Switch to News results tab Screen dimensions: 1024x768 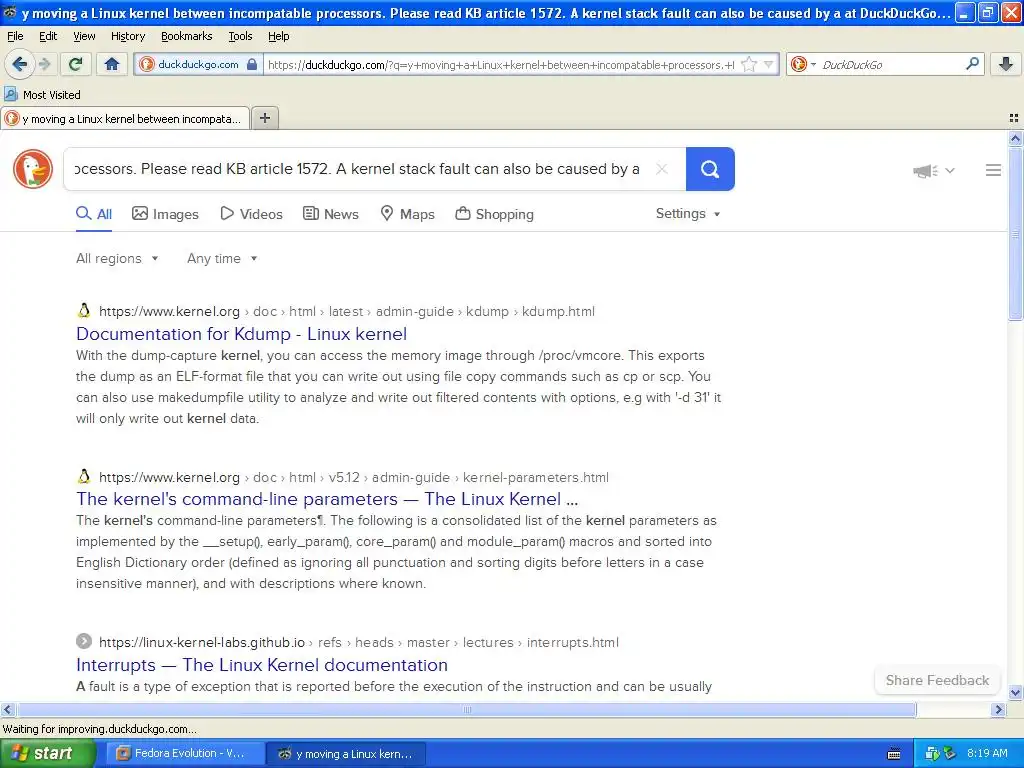(x=331, y=214)
